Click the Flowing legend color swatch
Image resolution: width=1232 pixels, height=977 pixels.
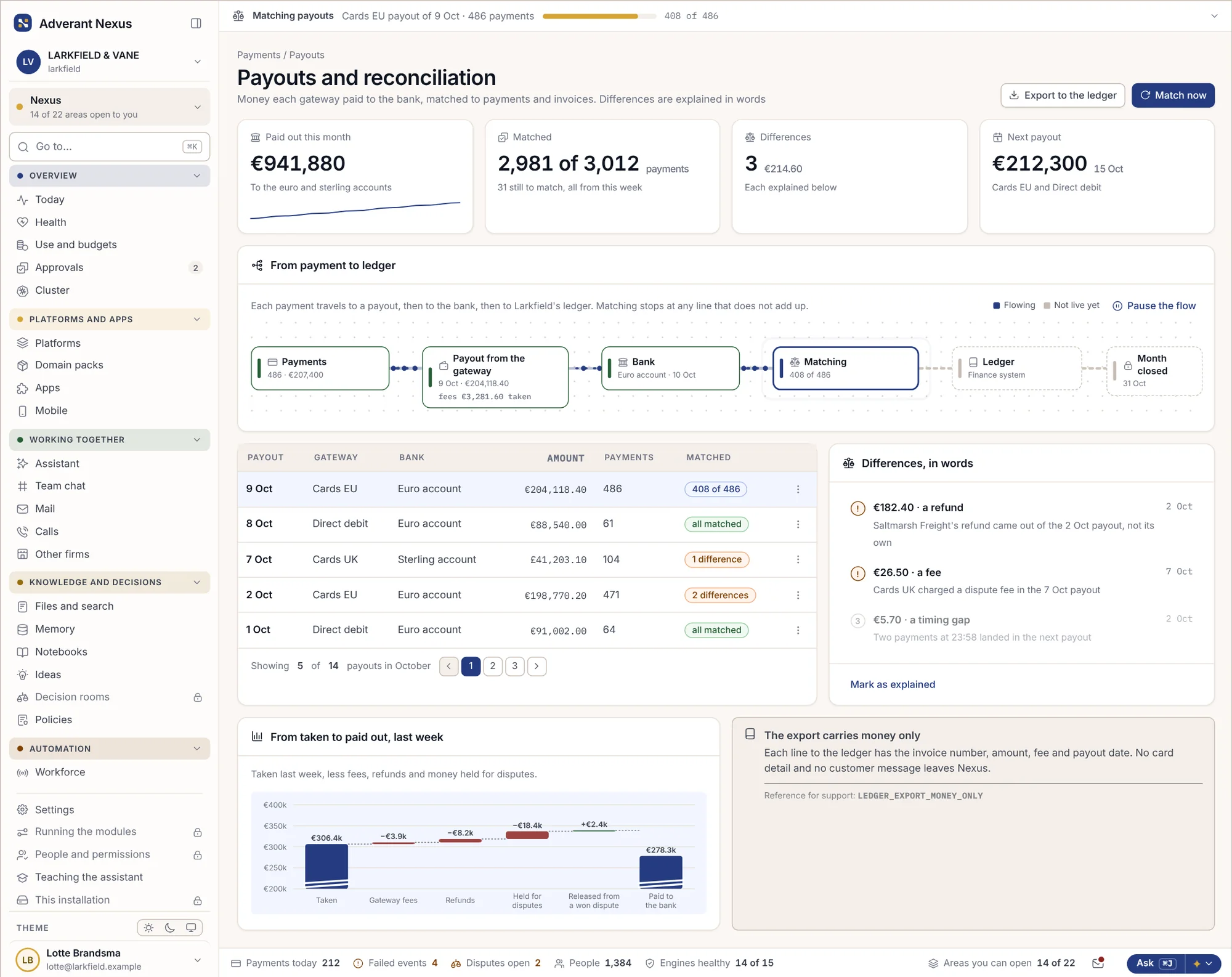click(996, 306)
